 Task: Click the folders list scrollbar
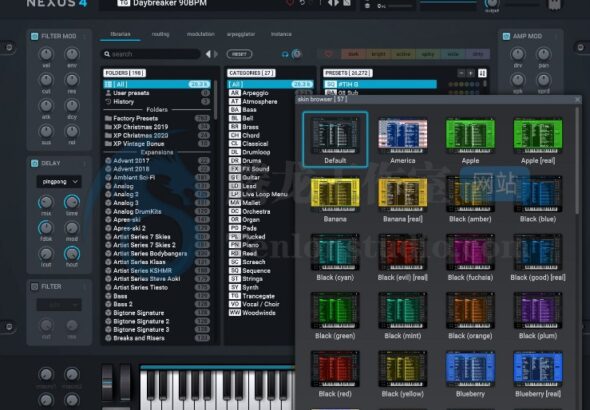[x=215, y=100]
